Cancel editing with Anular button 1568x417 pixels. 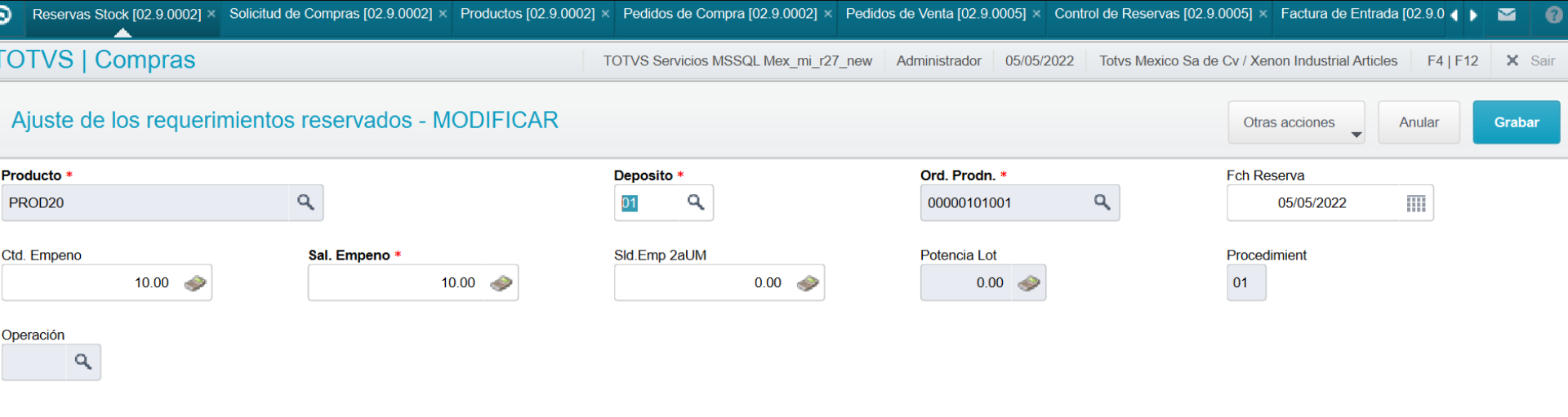coord(1419,122)
